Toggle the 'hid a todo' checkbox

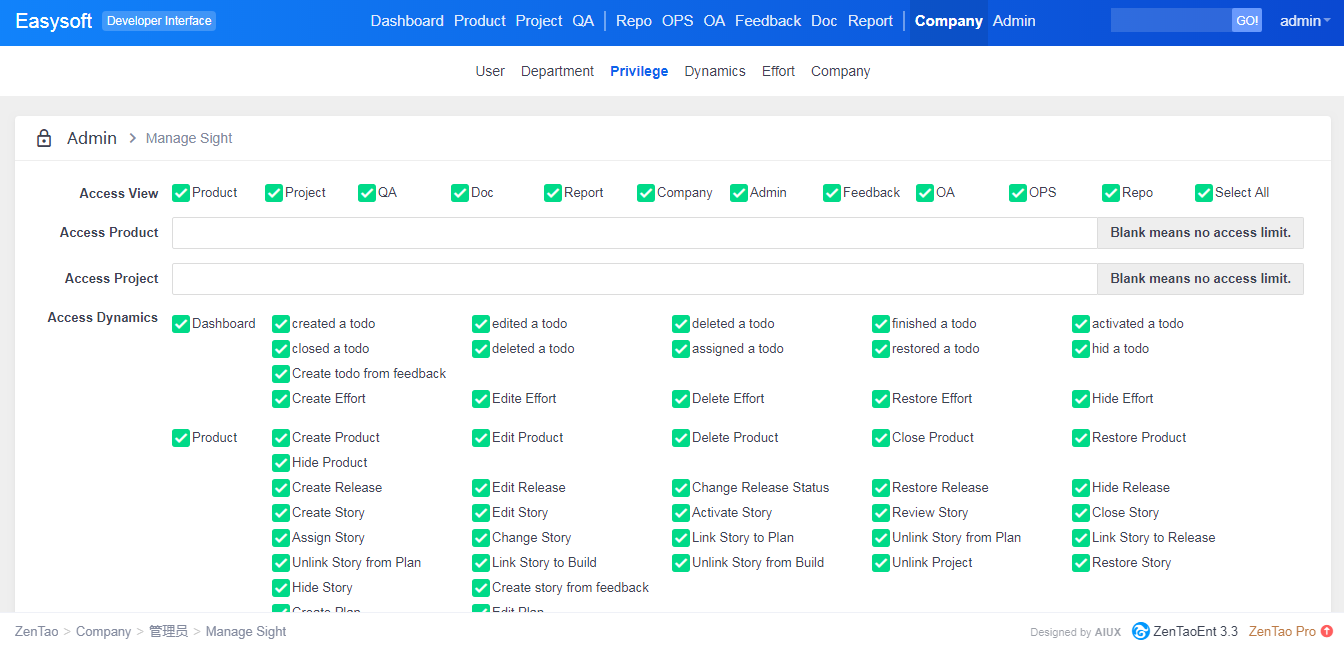[1081, 349]
